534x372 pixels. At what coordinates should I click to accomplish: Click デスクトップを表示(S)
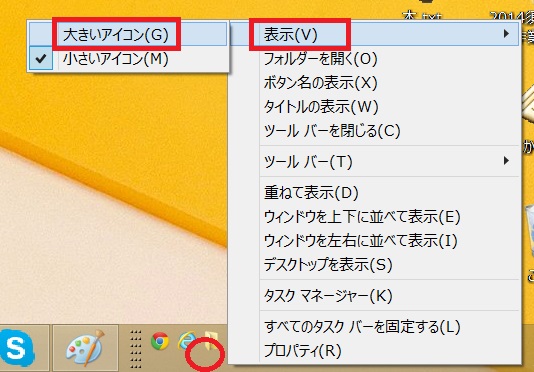coord(375,265)
